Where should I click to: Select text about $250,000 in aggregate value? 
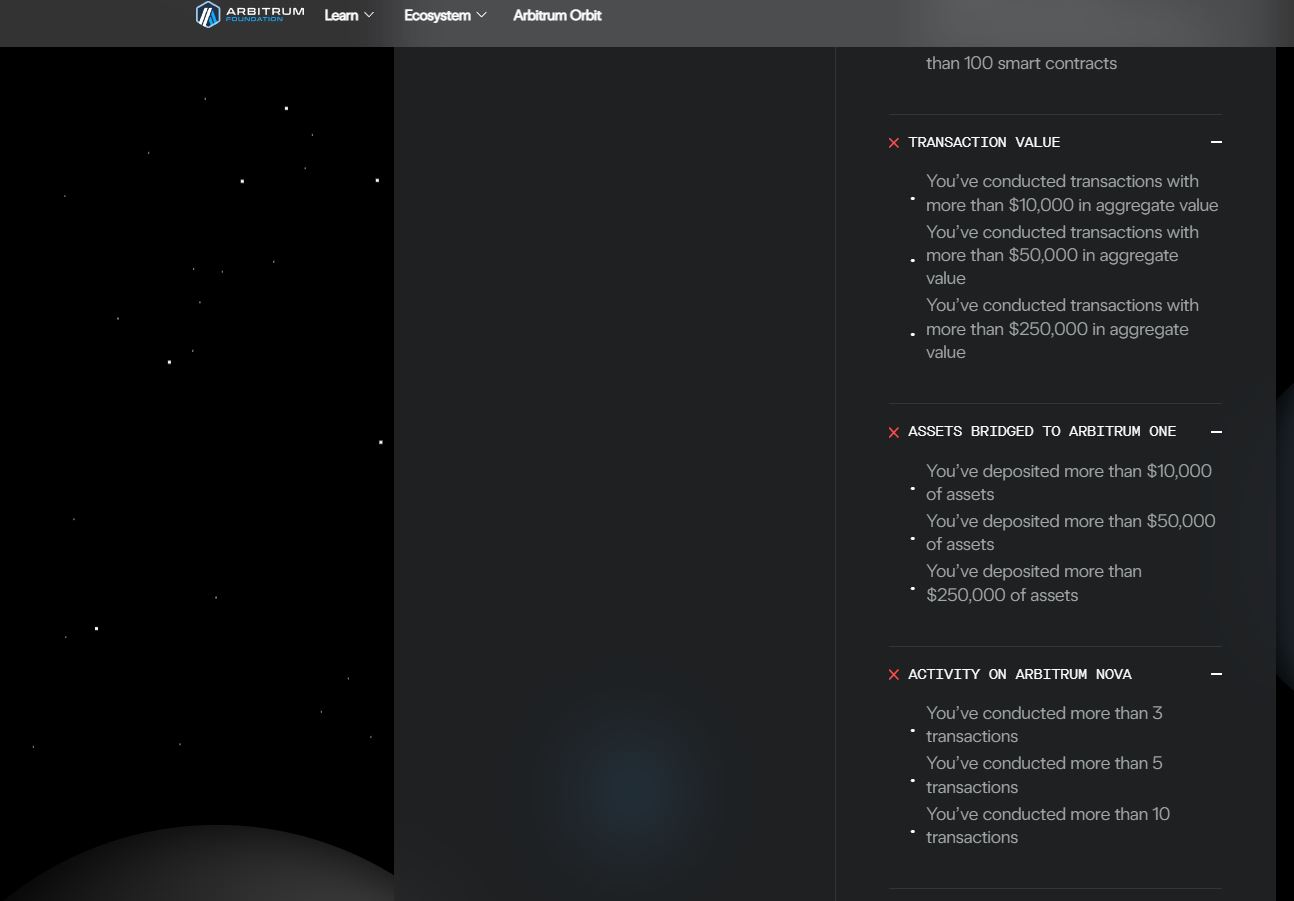(x=1062, y=329)
